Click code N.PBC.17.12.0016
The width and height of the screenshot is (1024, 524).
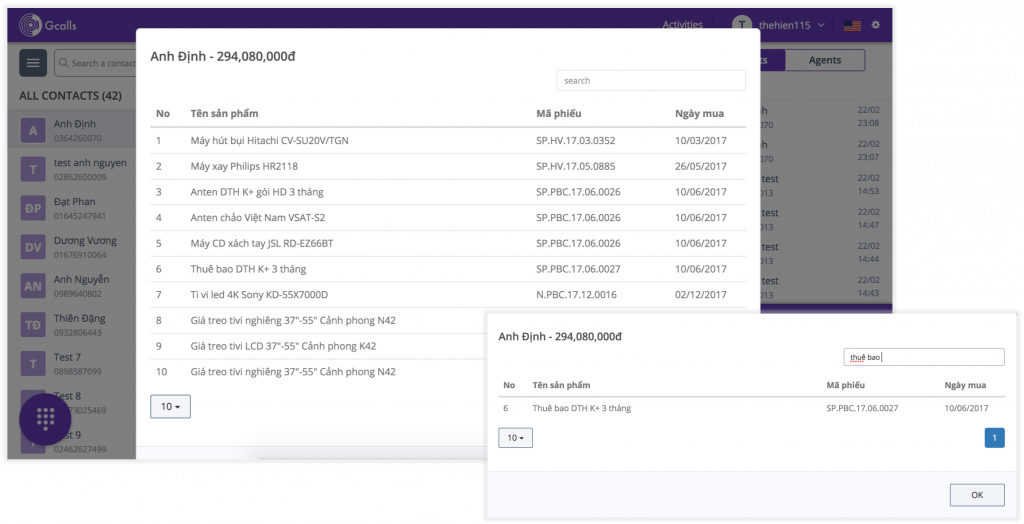click(576, 295)
